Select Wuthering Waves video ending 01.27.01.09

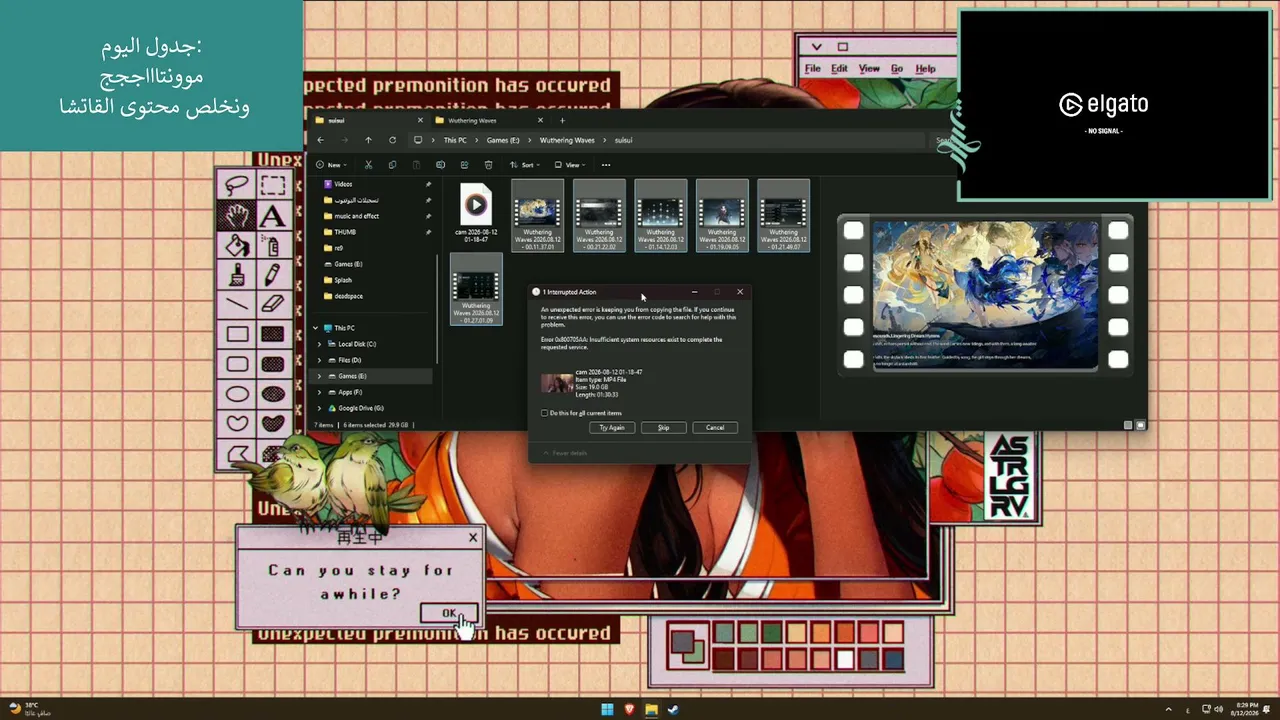(x=476, y=288)
